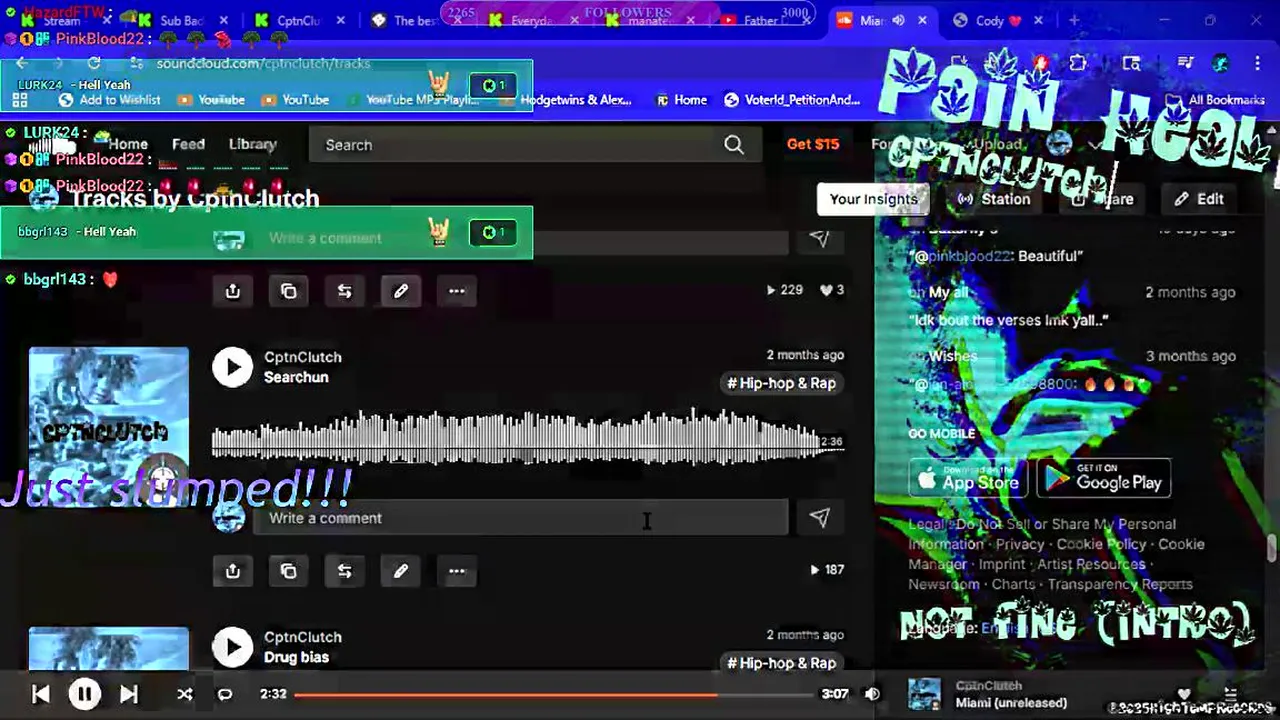The width and height of the screenshot is (1280, 720).
Task: Click the Station button
Action: (x=994, y=199)
